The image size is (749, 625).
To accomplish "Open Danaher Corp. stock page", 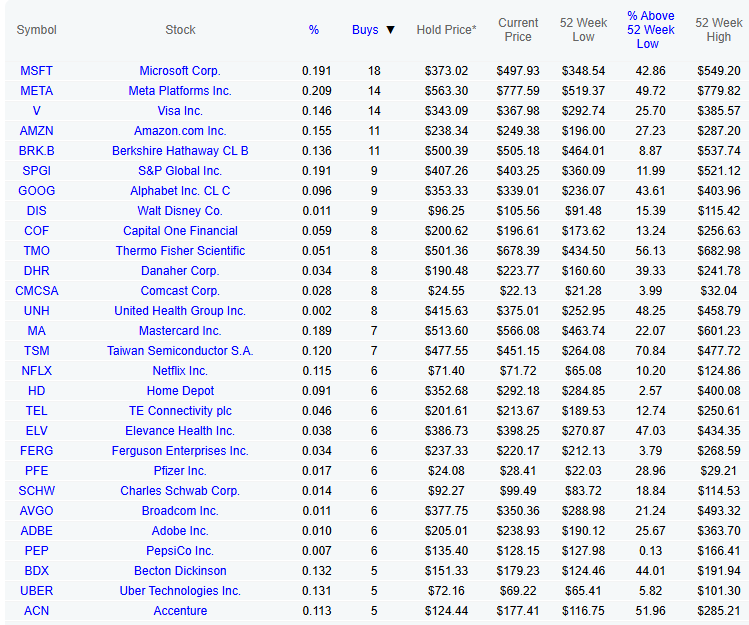I will coord(180,271).
